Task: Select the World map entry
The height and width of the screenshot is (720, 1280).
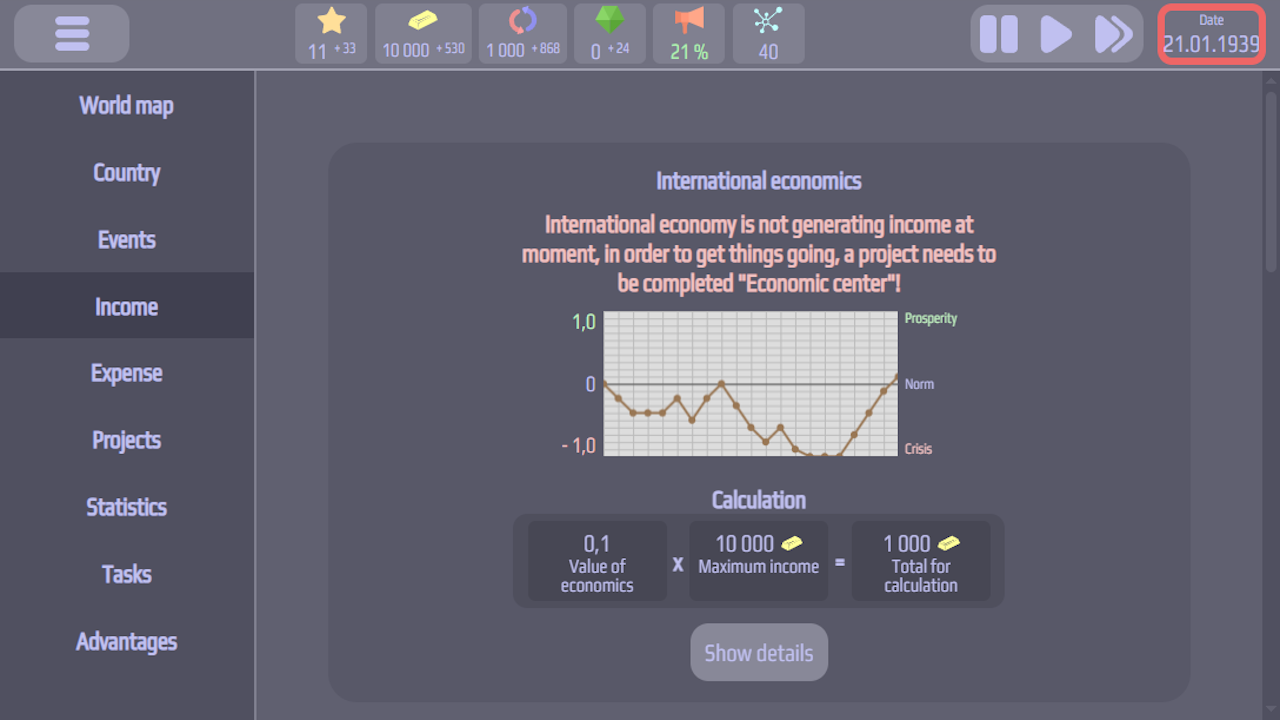Action: [x=126, y=105]
